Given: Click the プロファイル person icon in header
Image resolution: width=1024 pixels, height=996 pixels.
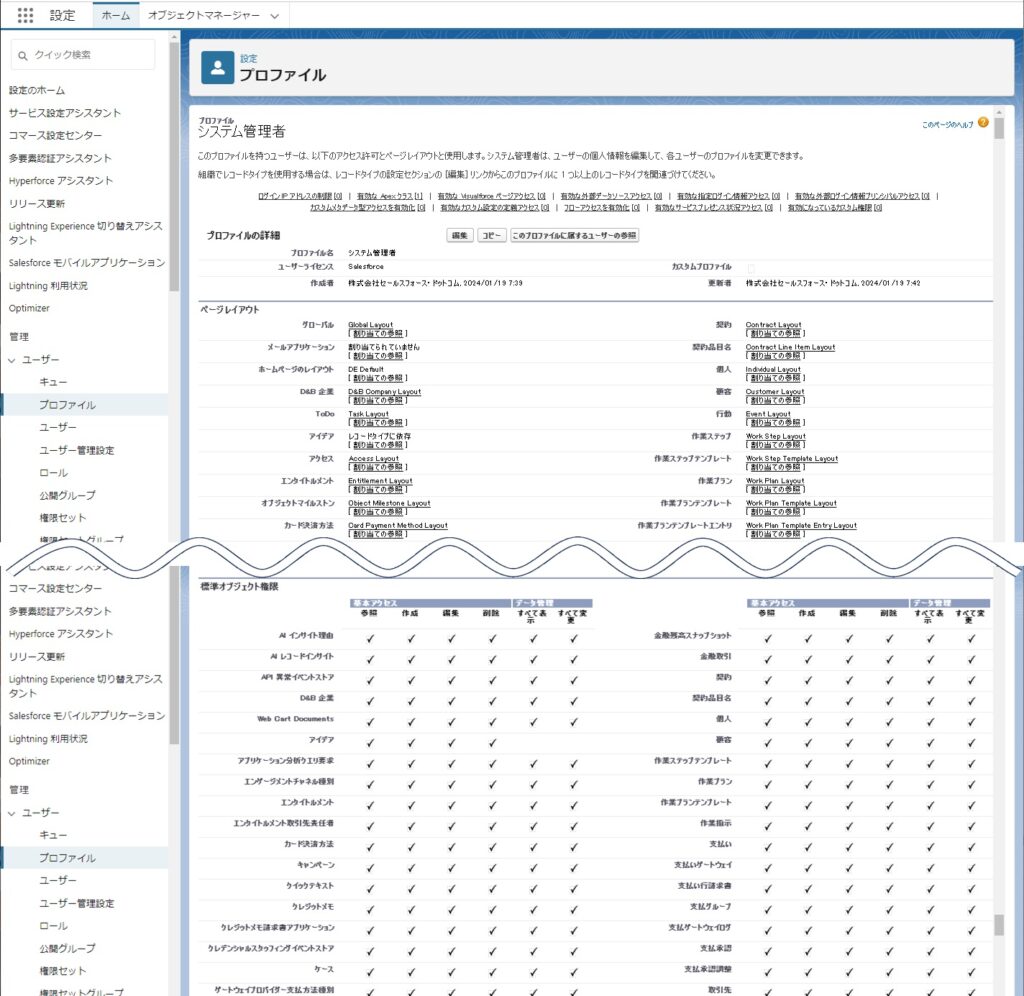Looking at the screenshot, I should tap(217, 67).
